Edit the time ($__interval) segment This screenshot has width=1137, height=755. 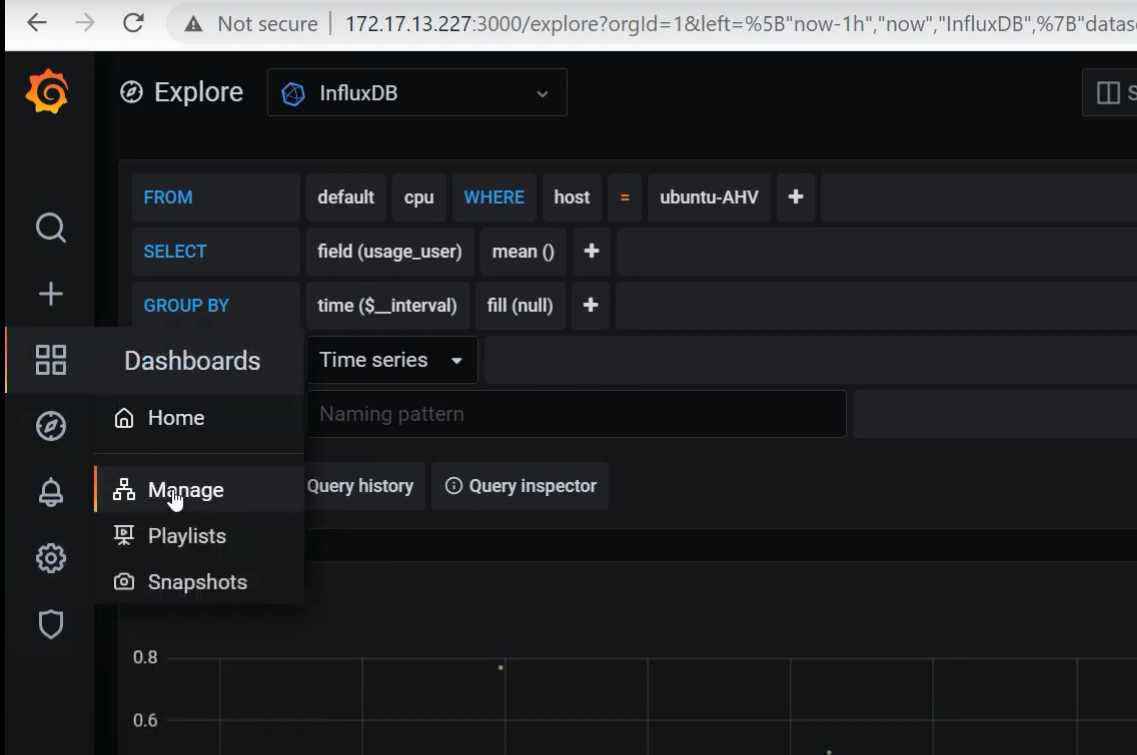point(387,305)
